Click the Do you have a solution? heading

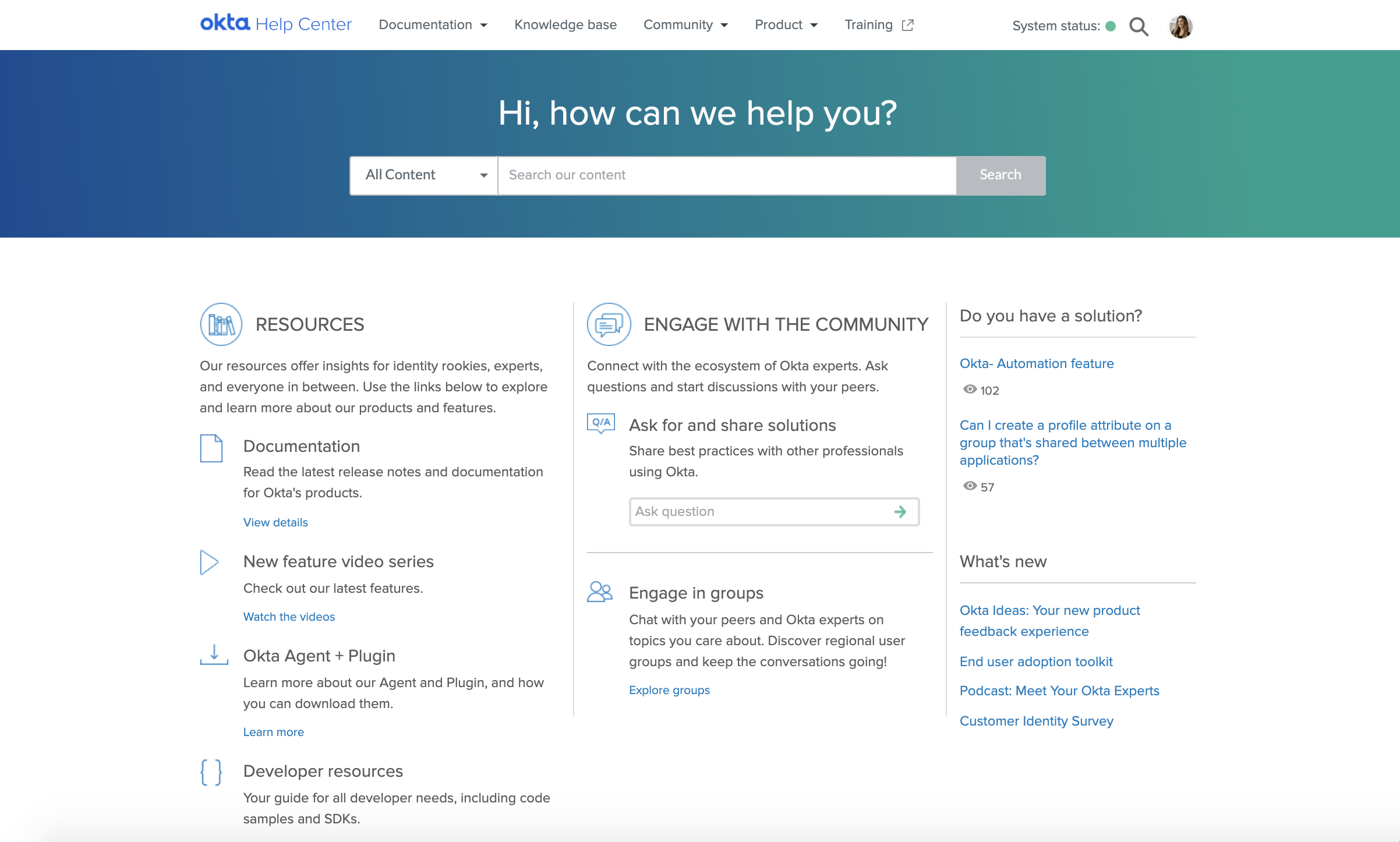pos(1051,316)
